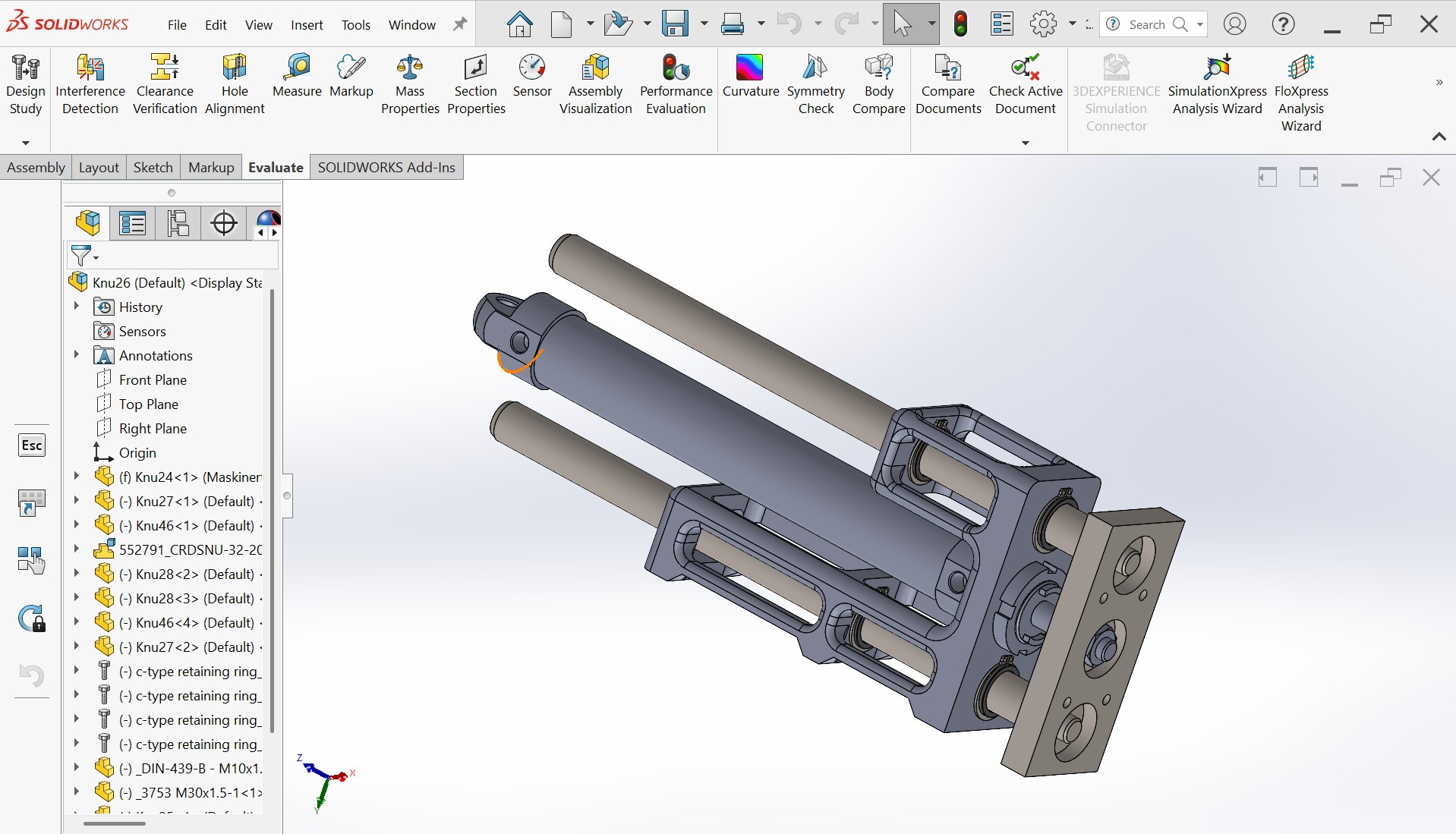The height and width of the screenshot is (834, 1456).
Task: Switch to the ConfigurationManager tab
Action: (178, 223)
